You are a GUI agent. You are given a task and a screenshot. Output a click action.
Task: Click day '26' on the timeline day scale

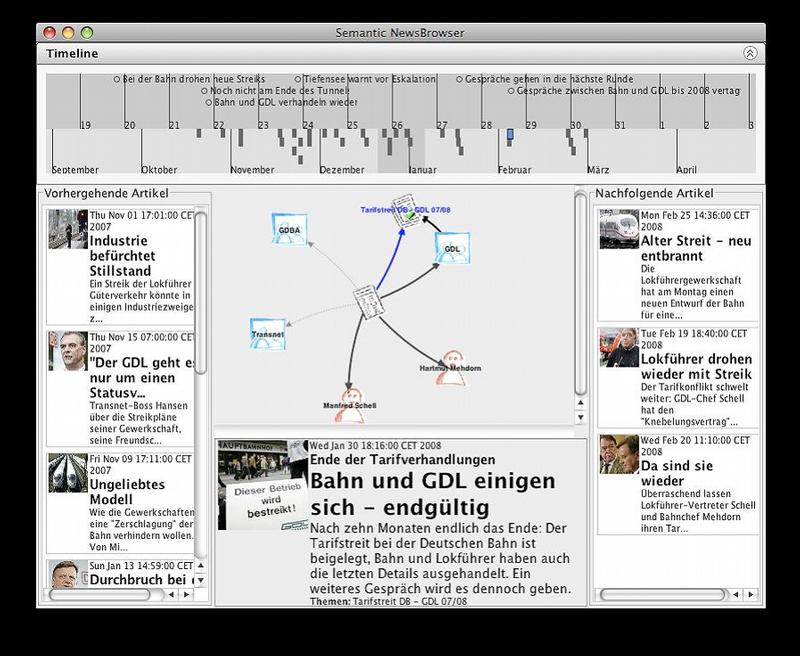pos(397,125)
